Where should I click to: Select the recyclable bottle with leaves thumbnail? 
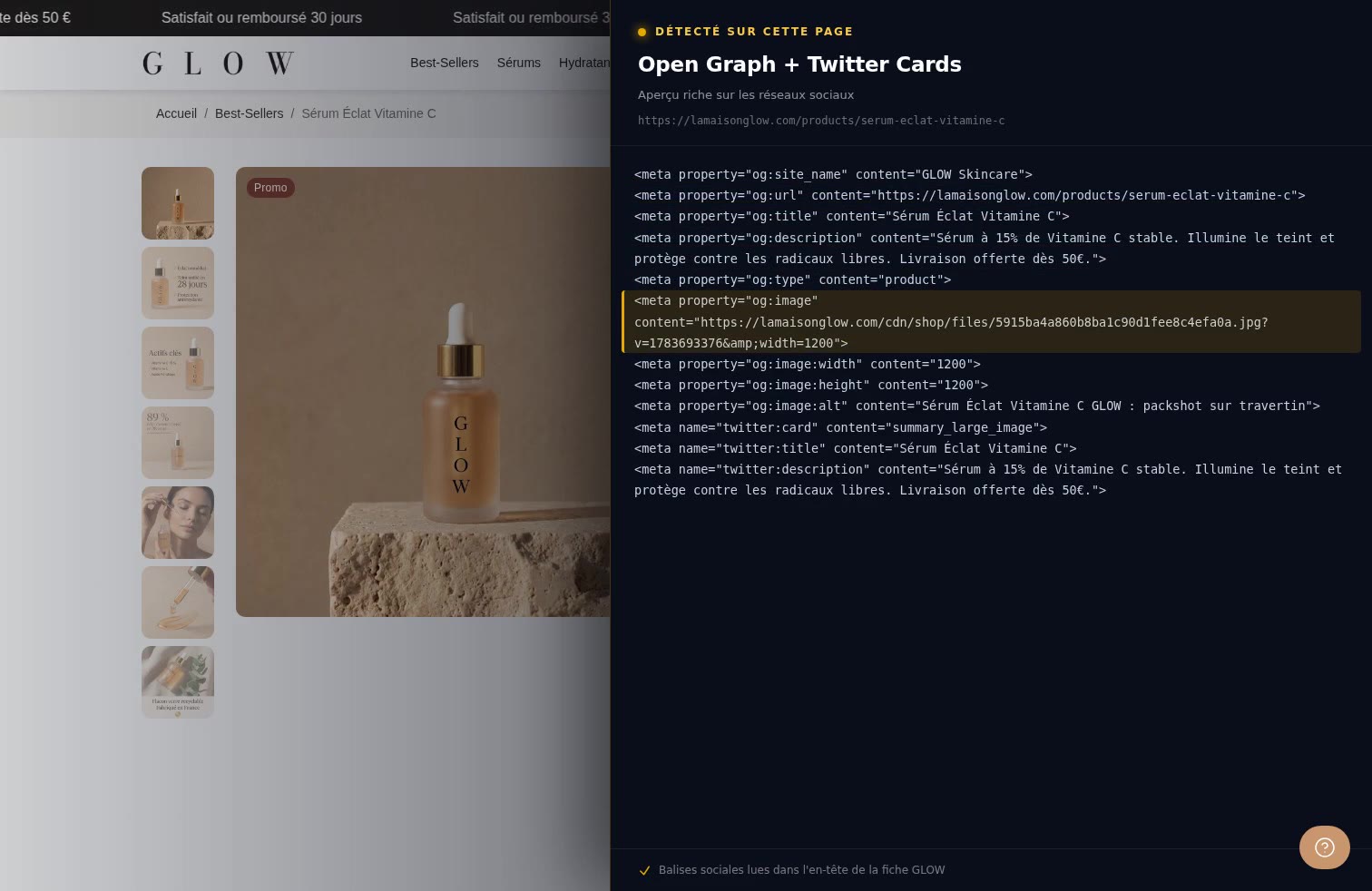[x=178, y=682]
